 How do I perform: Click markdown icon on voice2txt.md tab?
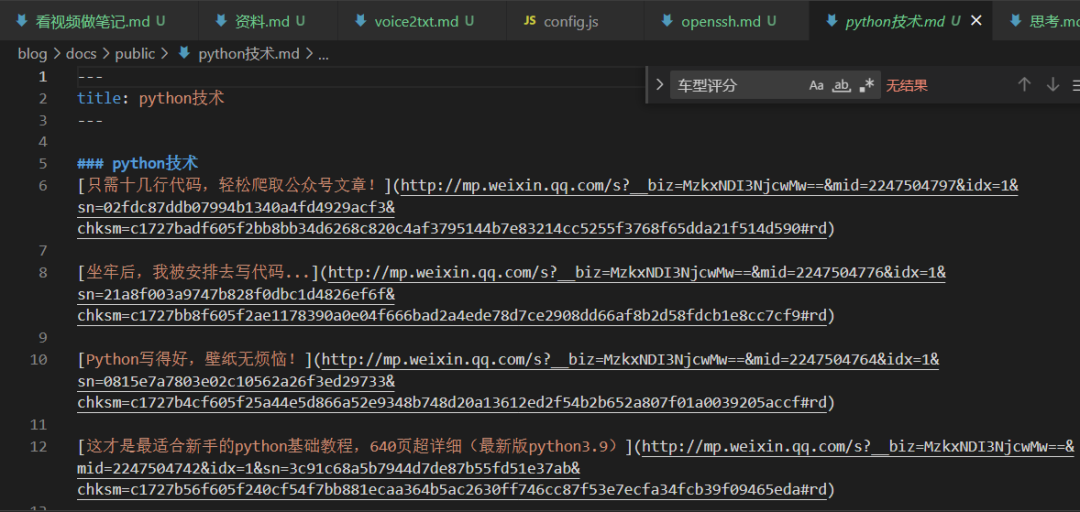tap(360, 21)
